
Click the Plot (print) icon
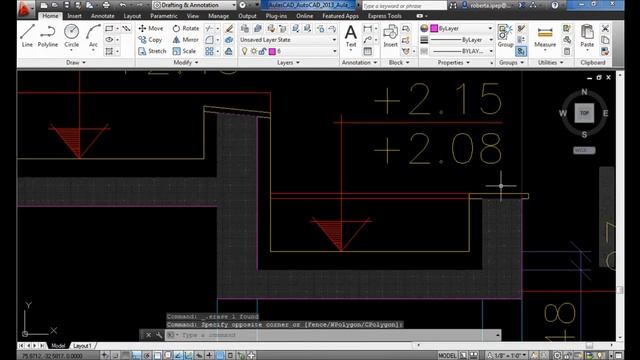[x=106, y=5]
